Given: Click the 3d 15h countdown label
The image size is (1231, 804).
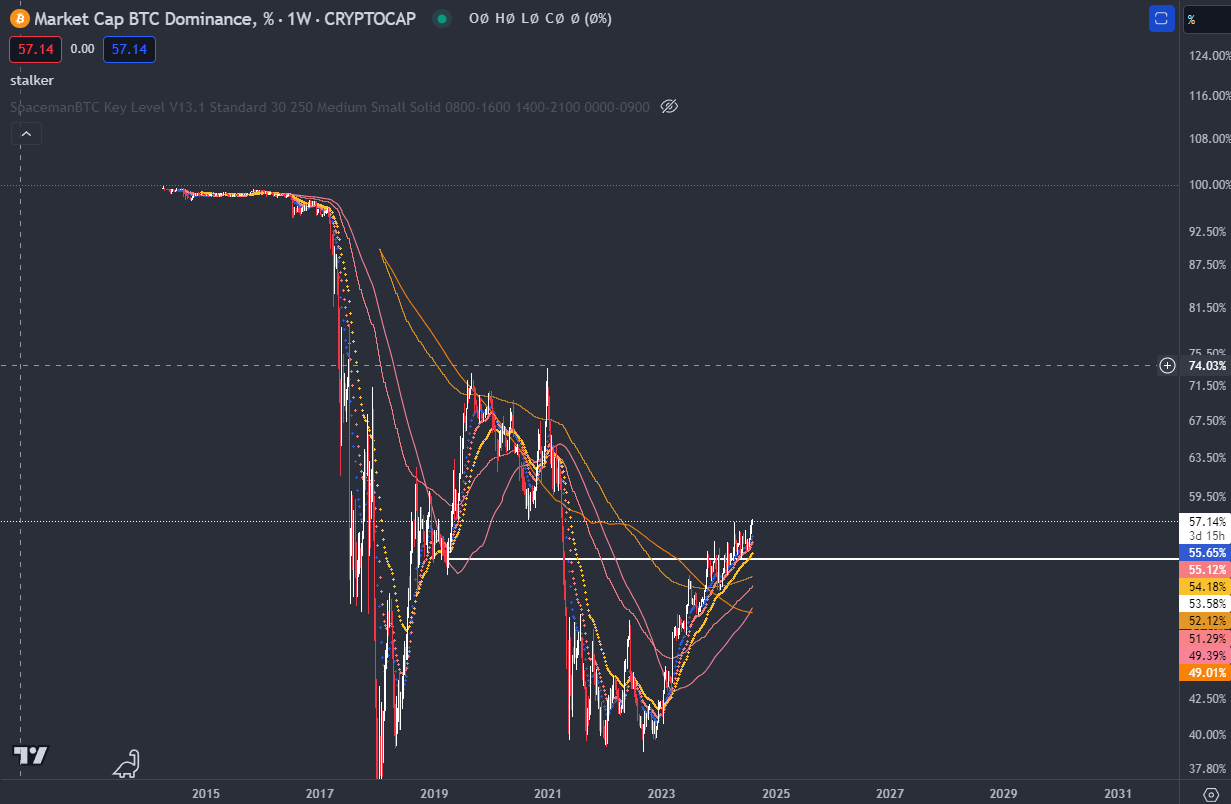Looking at the screenshot, I should (x=1206, y=536).
